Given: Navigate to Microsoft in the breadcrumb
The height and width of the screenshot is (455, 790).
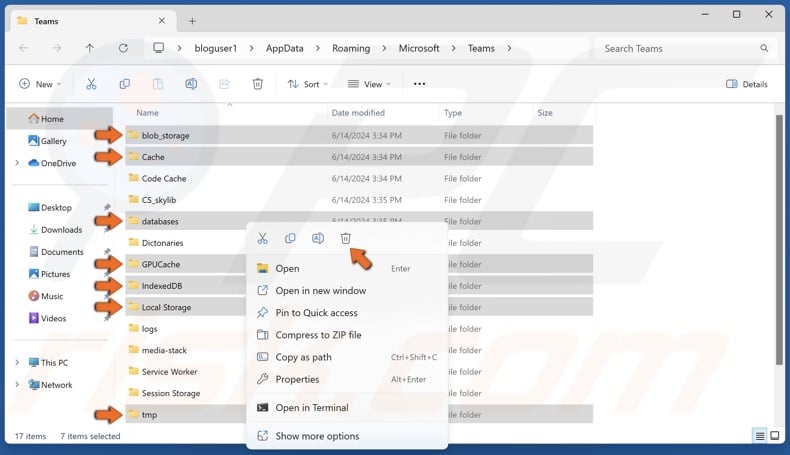Looking at the screenshot, I should (419, 48).
